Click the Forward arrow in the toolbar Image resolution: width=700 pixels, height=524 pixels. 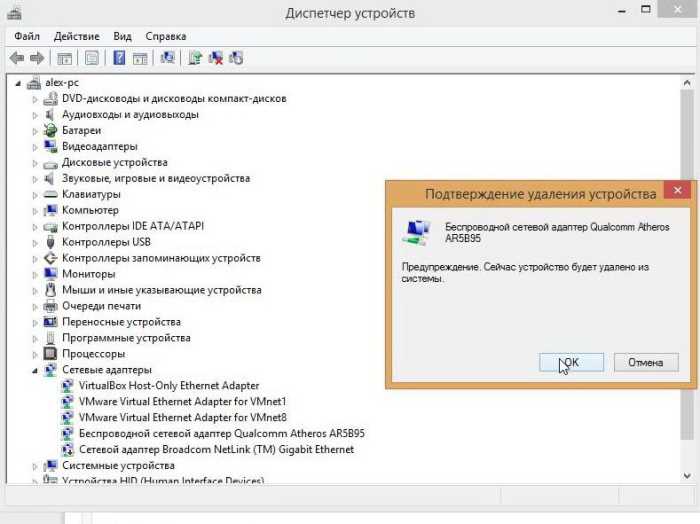37,58
